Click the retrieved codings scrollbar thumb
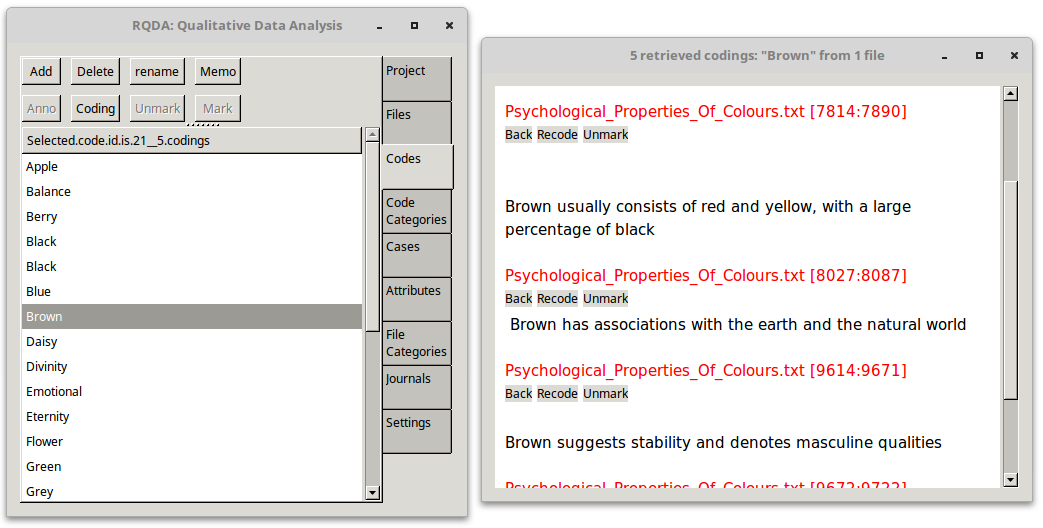The width and height of the screenshot is (1043, 528). pos(1010,290)
